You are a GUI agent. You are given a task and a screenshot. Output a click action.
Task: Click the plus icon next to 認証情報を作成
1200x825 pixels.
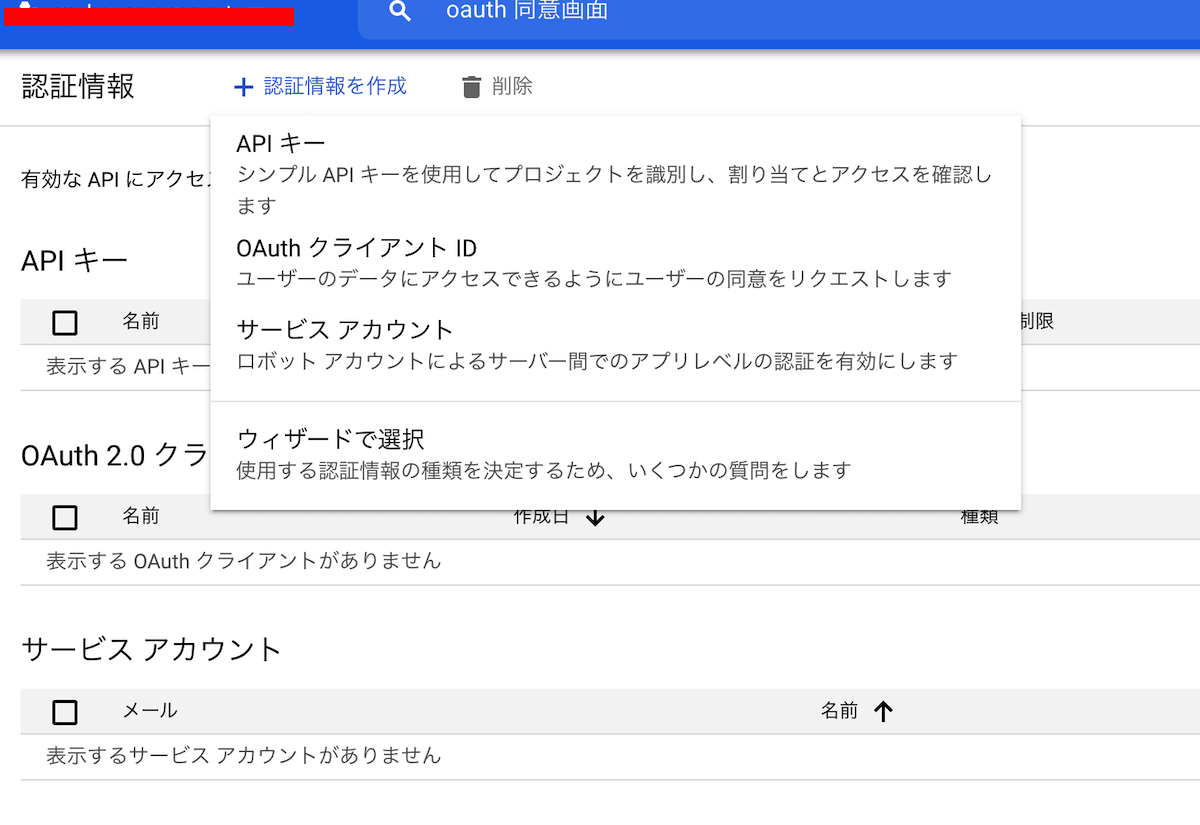[x=243, y=88]
